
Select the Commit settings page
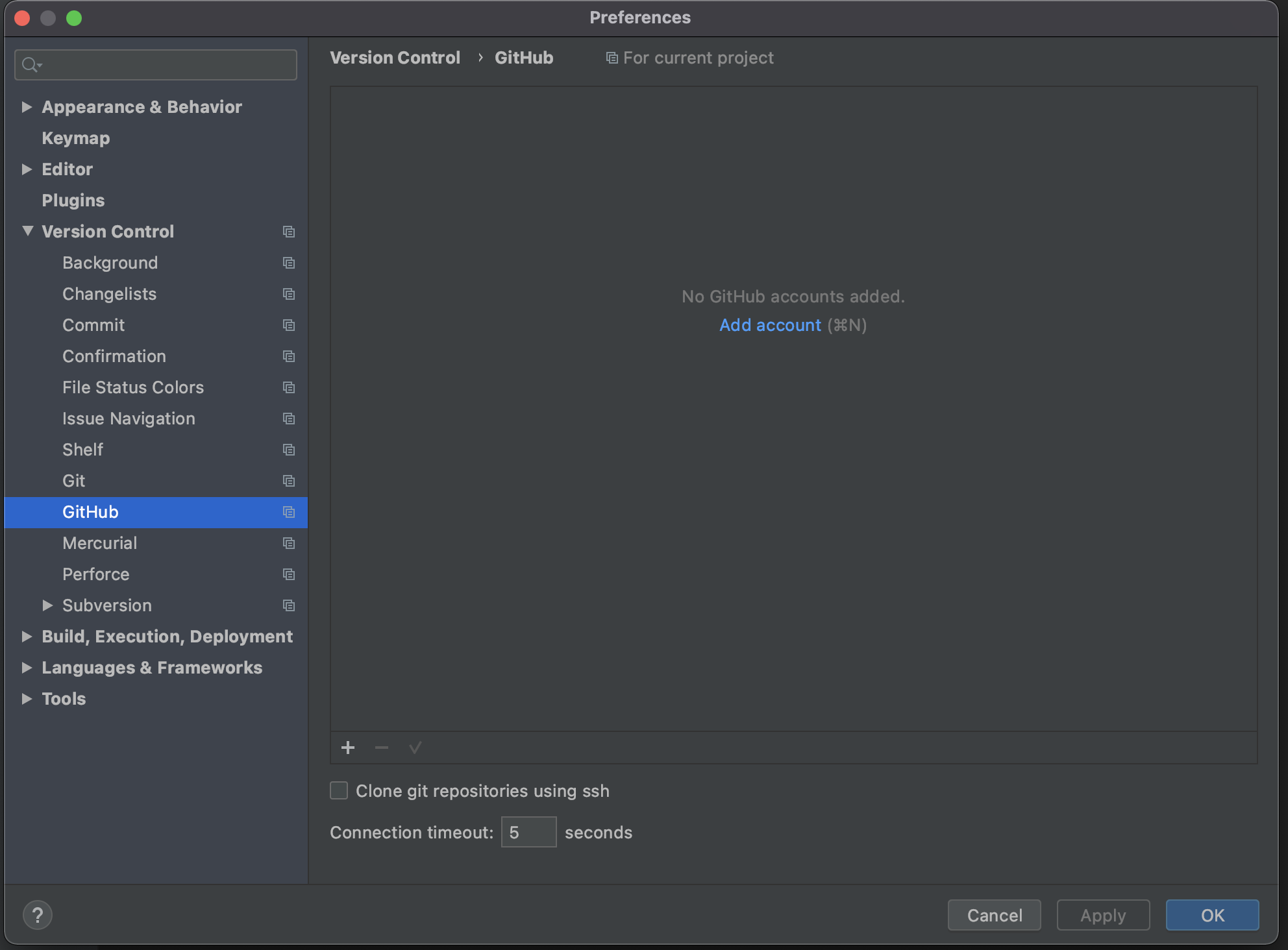pos(93,325)
